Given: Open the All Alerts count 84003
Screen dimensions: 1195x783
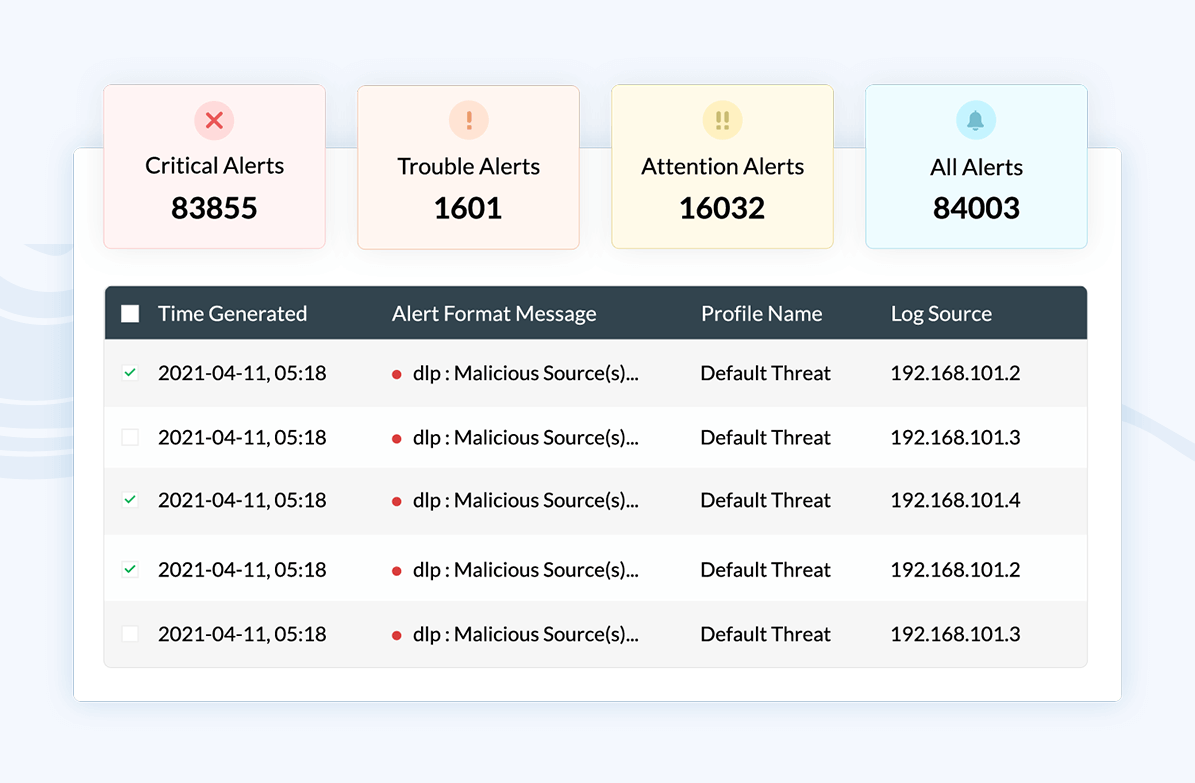Looking at the screenshot, I should tap(976, 208).
